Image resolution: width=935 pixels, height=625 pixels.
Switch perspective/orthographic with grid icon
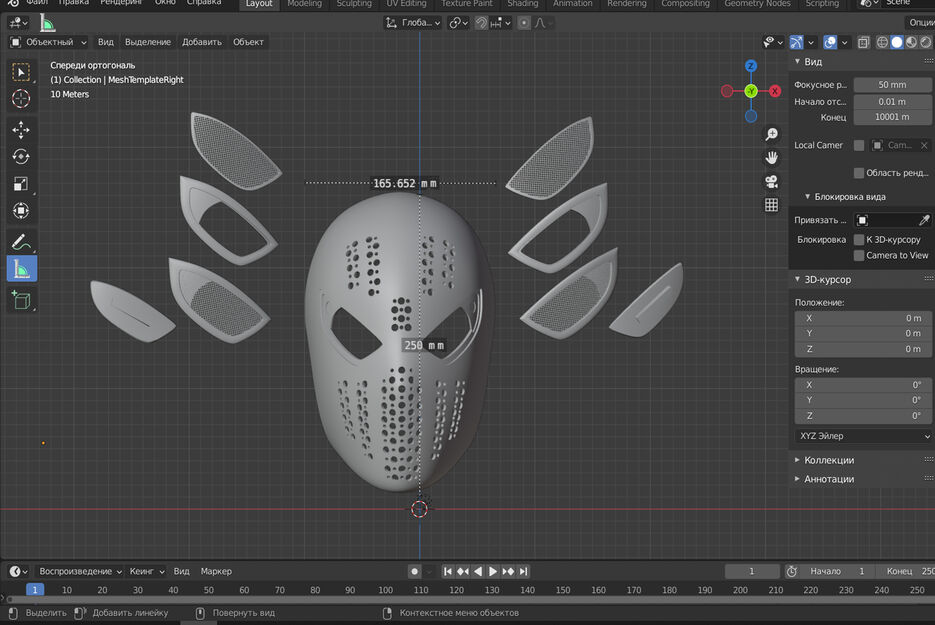tap(772, 205)
